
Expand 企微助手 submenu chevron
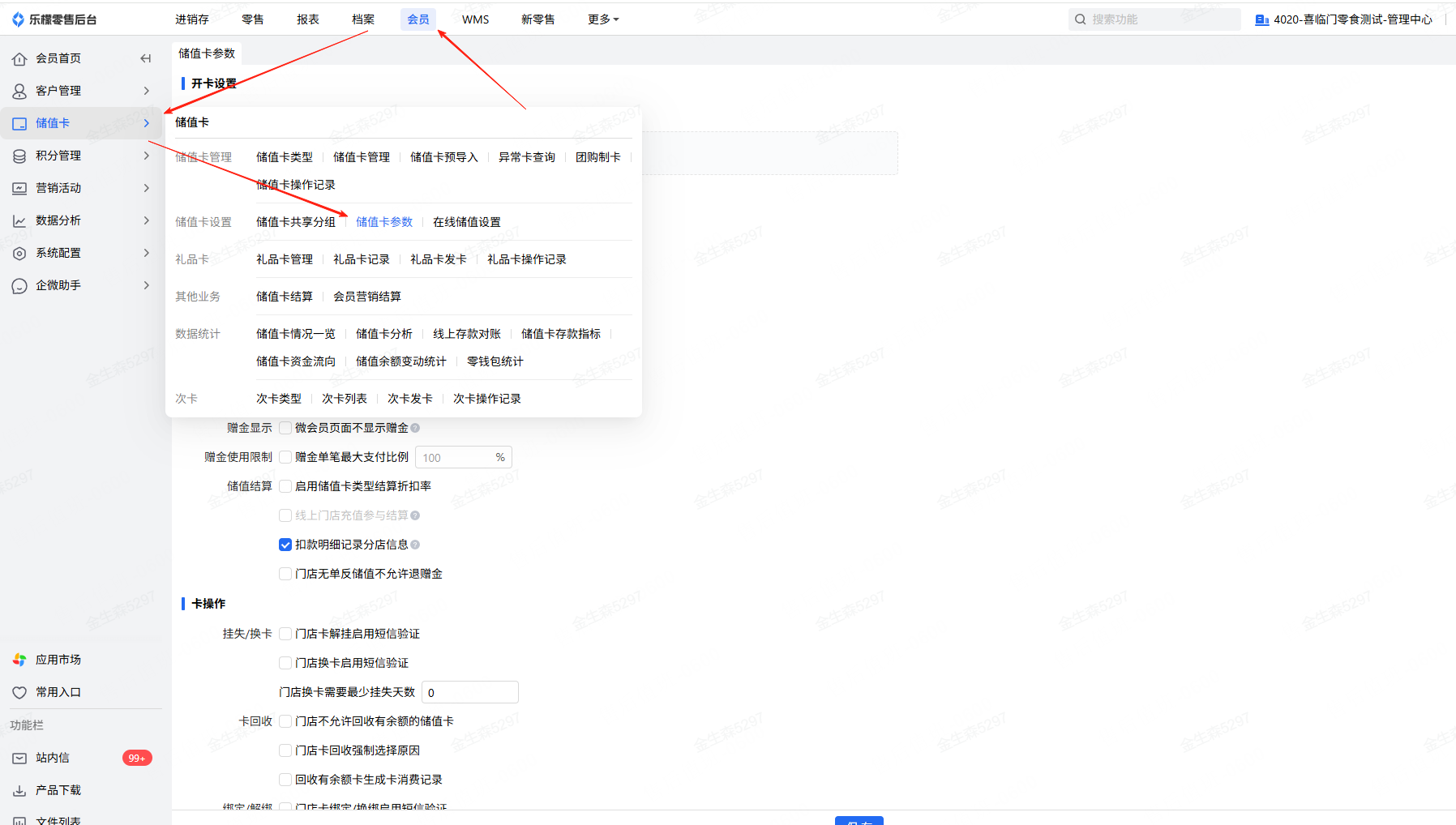click(x=147, y=285)
